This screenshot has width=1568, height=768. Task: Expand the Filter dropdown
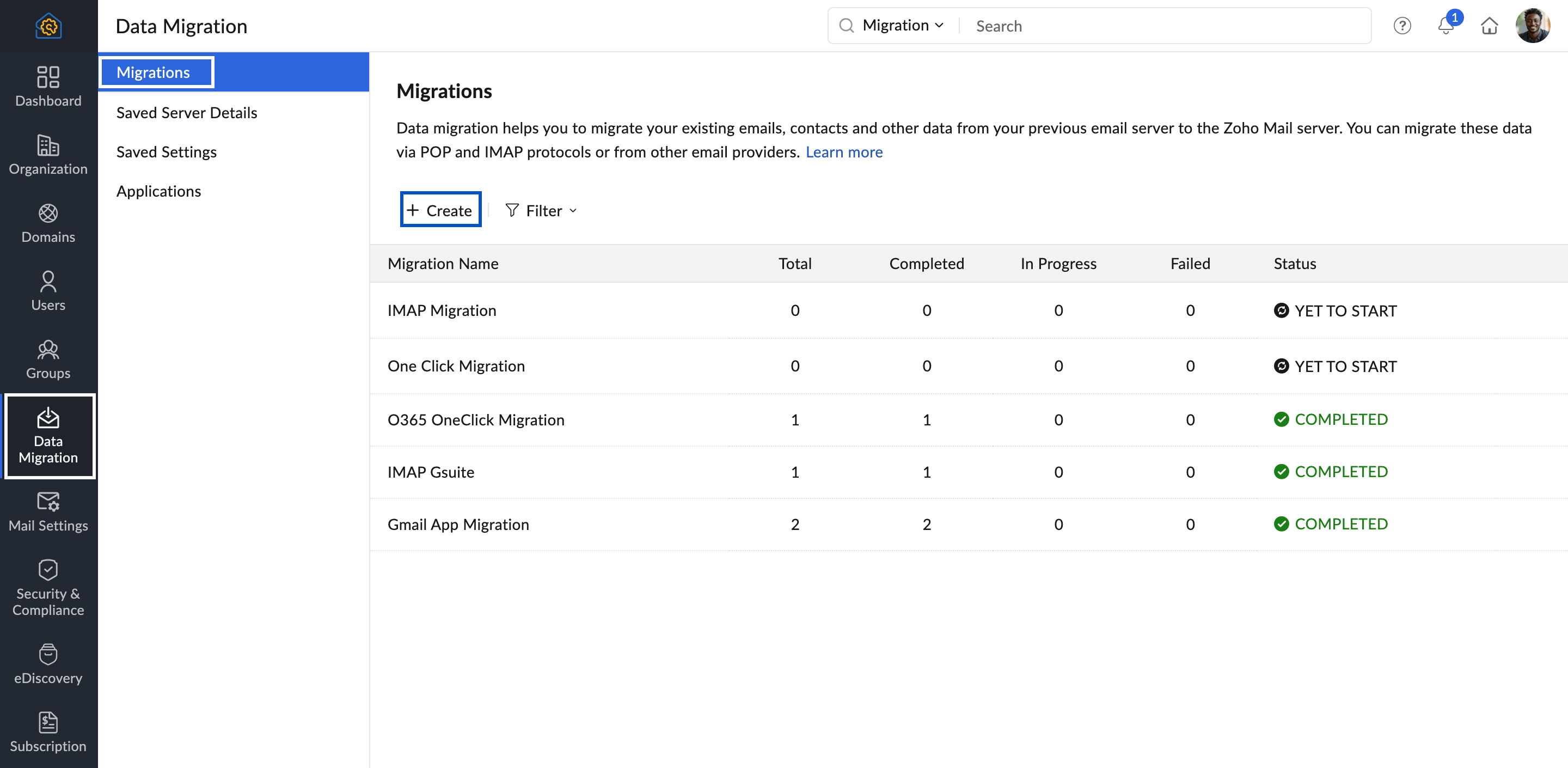541,211
